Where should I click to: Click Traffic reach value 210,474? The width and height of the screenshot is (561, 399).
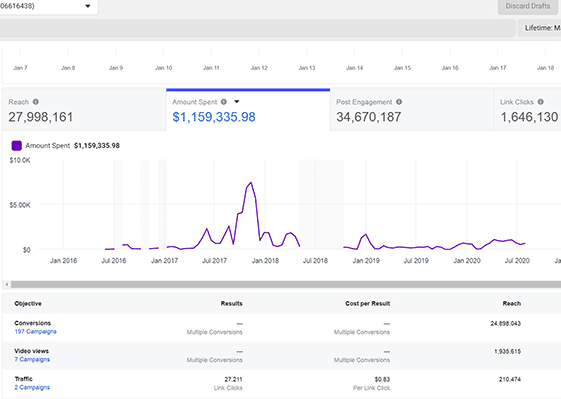(510, 379)
